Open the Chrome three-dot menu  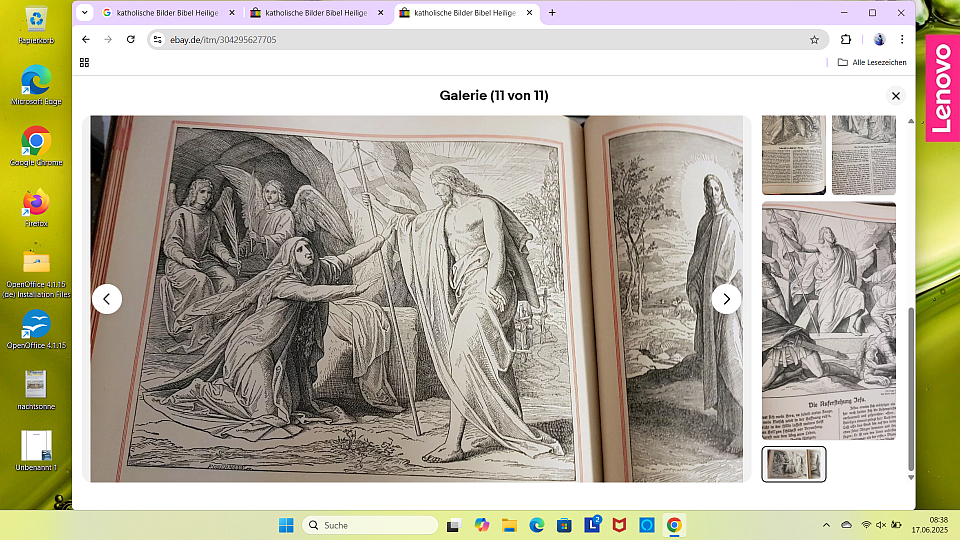902,39
